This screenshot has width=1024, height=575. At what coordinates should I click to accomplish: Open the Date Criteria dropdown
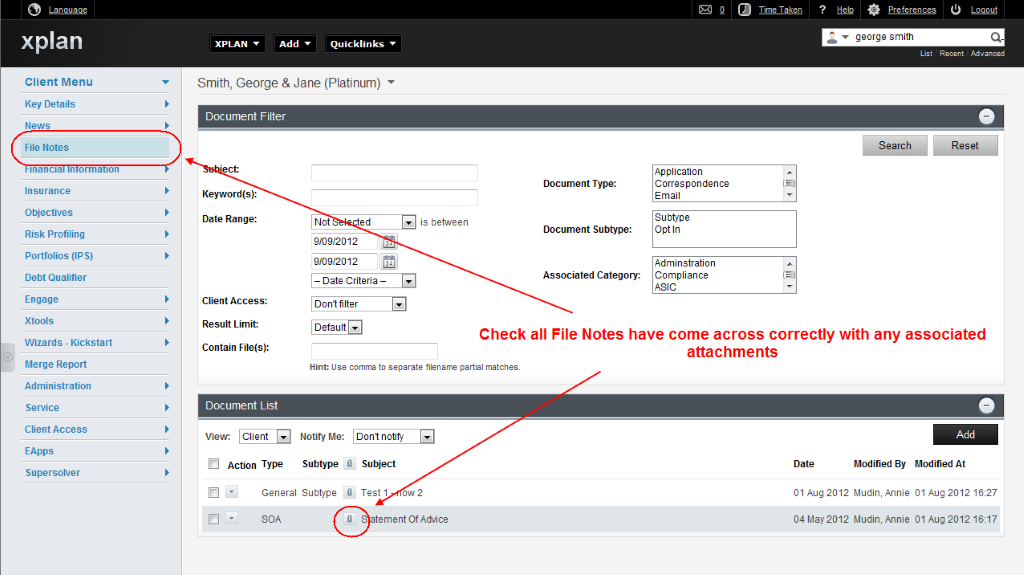[363, 281]
